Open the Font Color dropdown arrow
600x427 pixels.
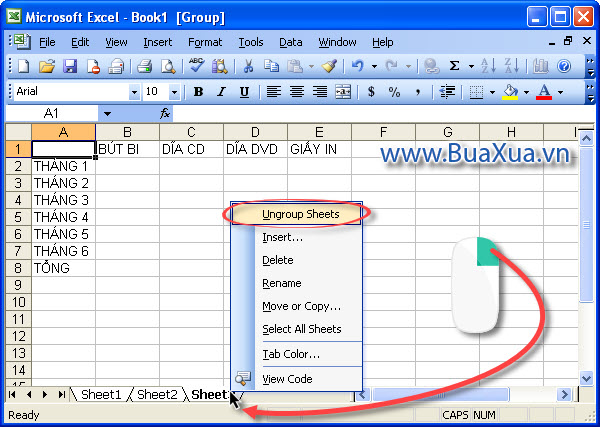561,92
